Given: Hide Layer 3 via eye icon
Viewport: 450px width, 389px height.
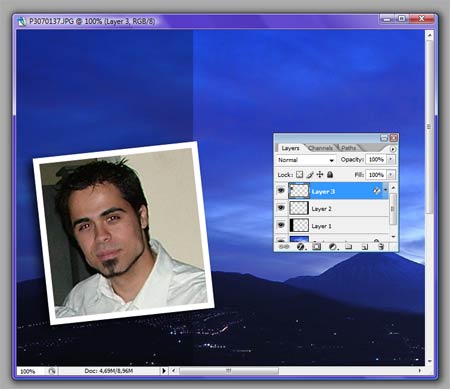Looking at the screenshot, I should point(281,191).
